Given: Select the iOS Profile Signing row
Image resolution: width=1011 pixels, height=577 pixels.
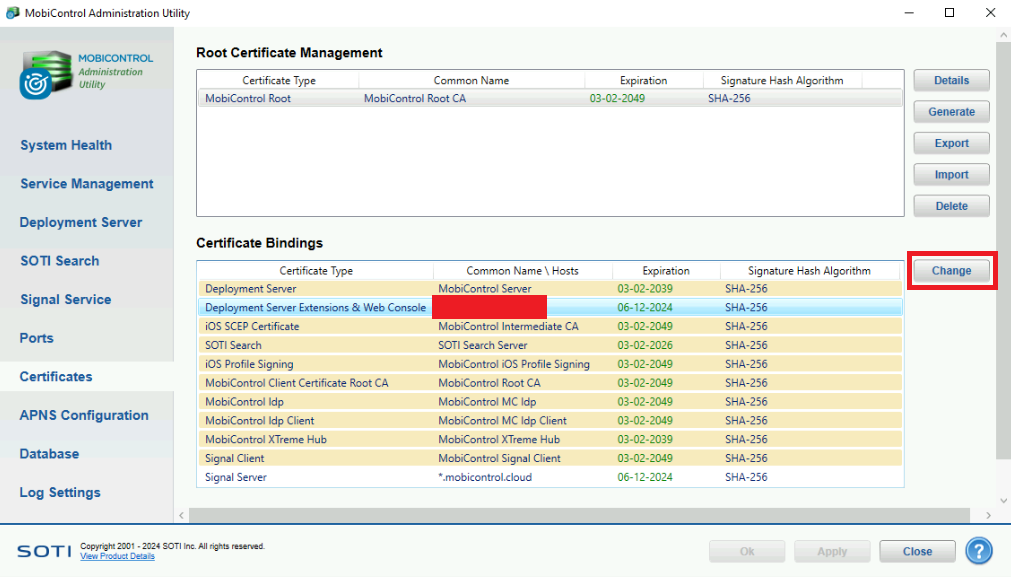Looking at the screenshot, I should [550, 364].
